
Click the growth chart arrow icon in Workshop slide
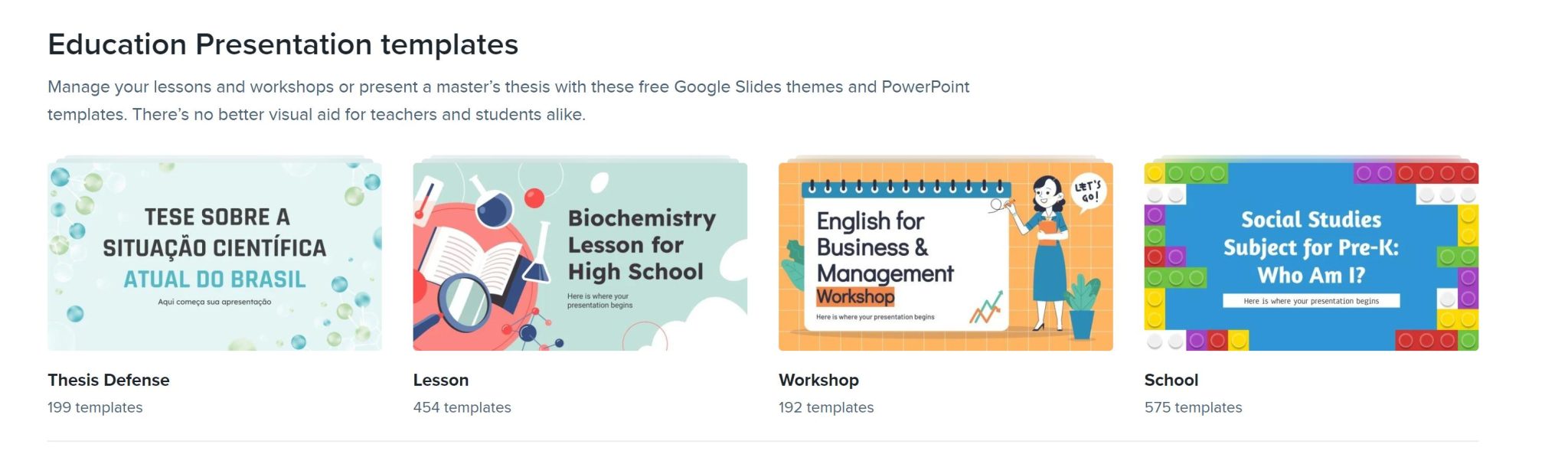(986, 306)
